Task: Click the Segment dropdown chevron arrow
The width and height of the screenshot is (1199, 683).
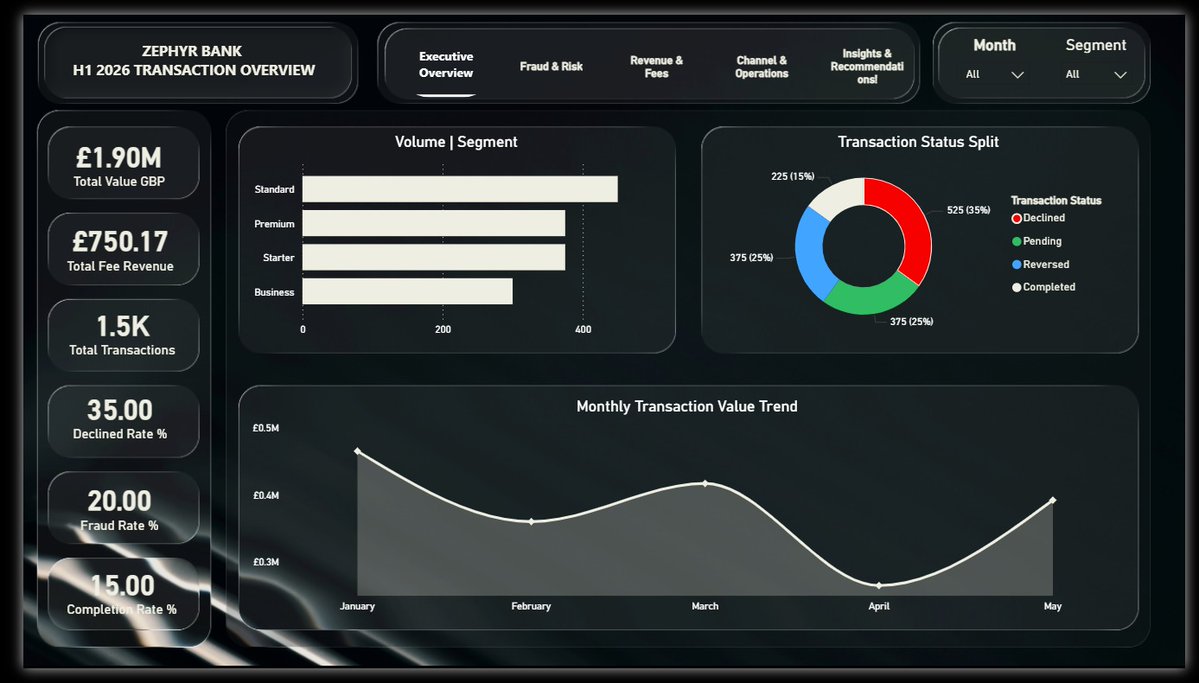Action: [x=1120, y=75]
